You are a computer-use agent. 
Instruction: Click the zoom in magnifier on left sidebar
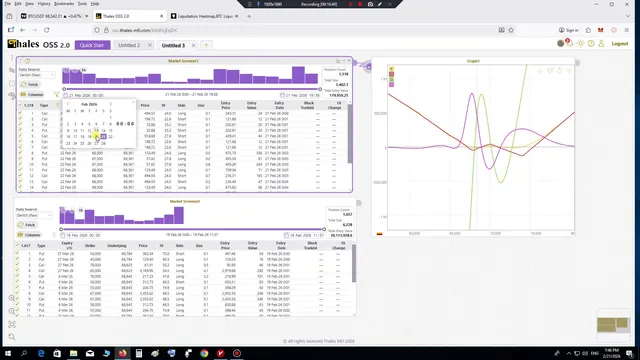click(x=12, y=298)
